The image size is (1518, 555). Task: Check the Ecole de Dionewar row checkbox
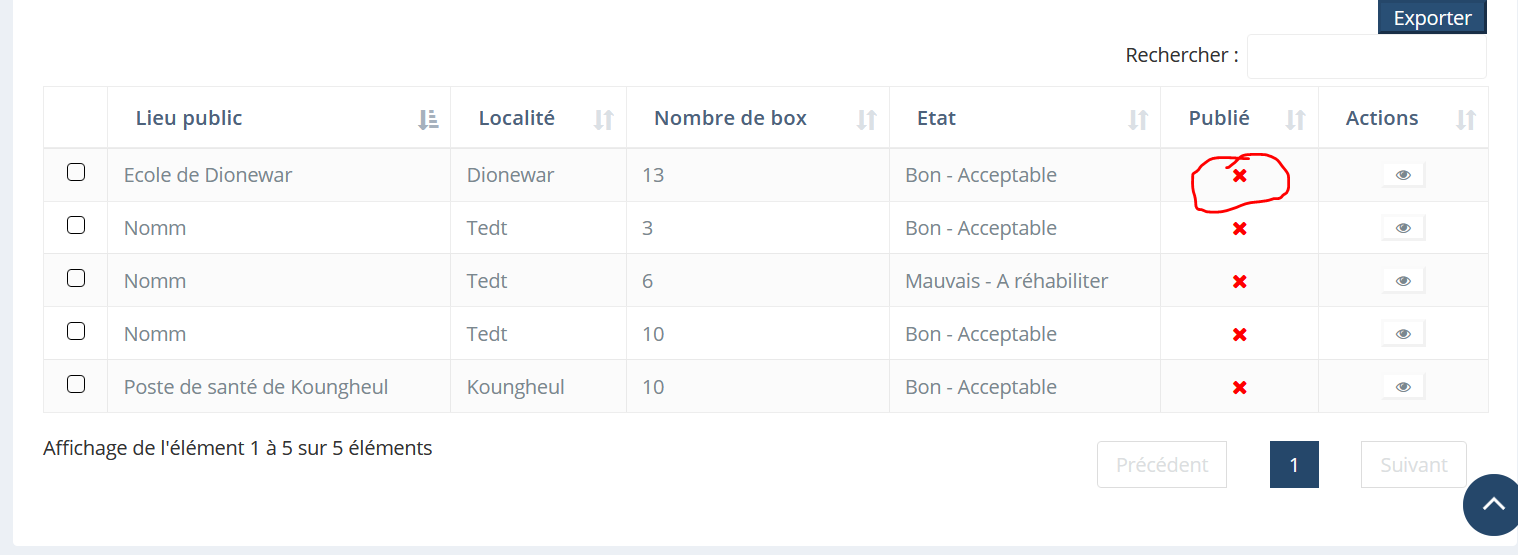[x=76, y=172]
